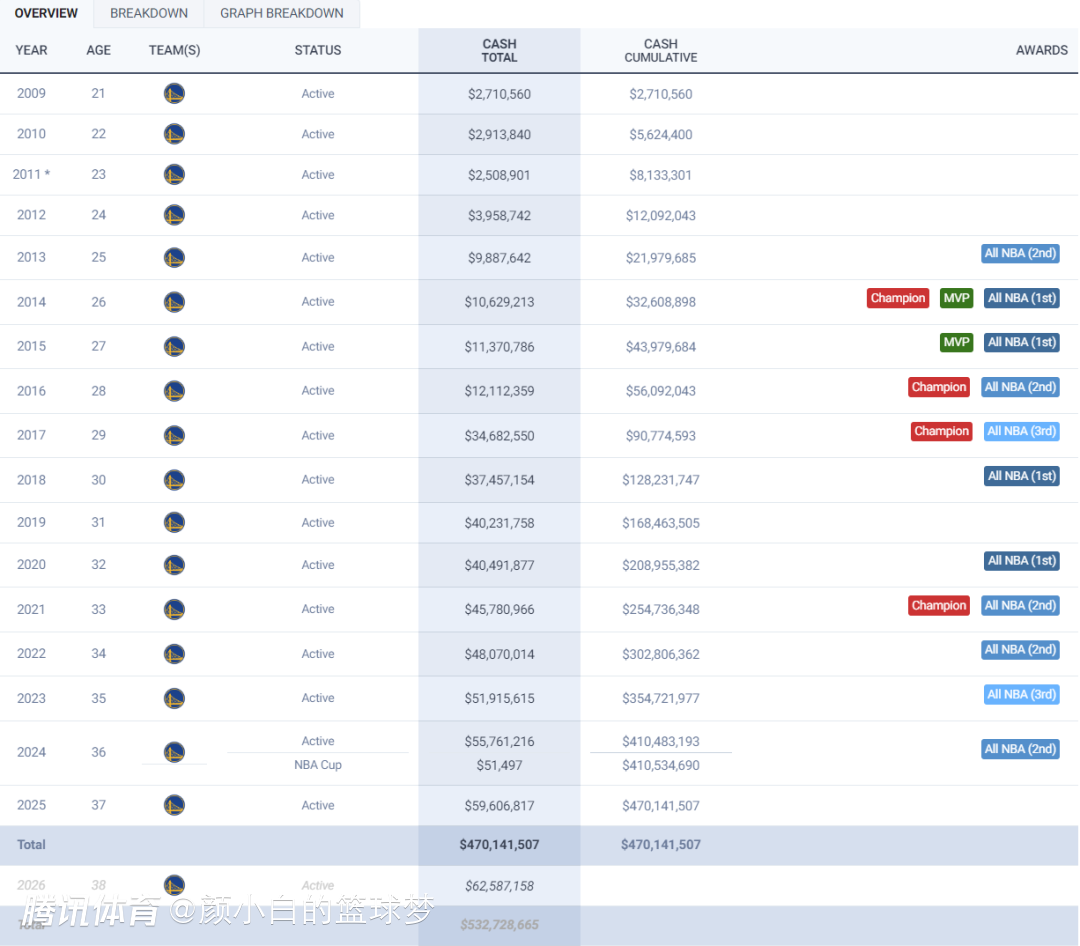Click the Warriors team logo in 2019 row
This screenshot has height=946, width=1080.
(x=174, y=522)
